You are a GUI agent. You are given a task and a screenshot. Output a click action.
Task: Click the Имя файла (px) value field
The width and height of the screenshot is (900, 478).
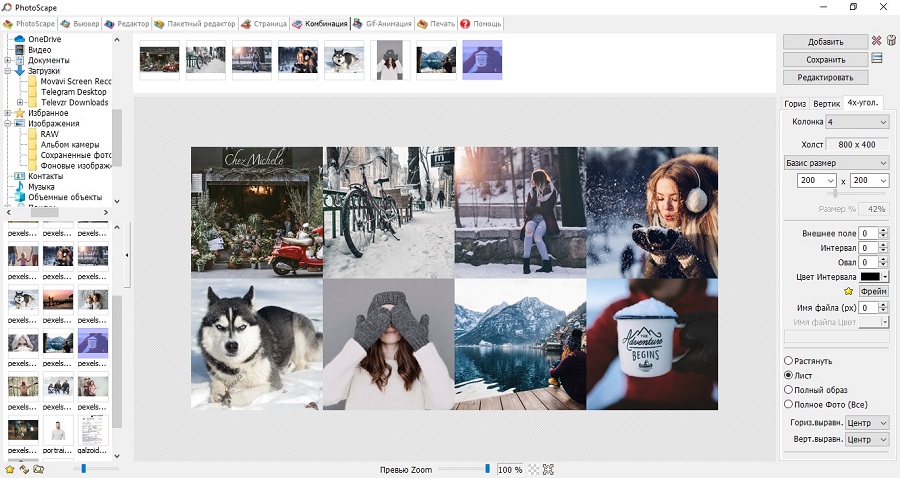click(868, 308)
